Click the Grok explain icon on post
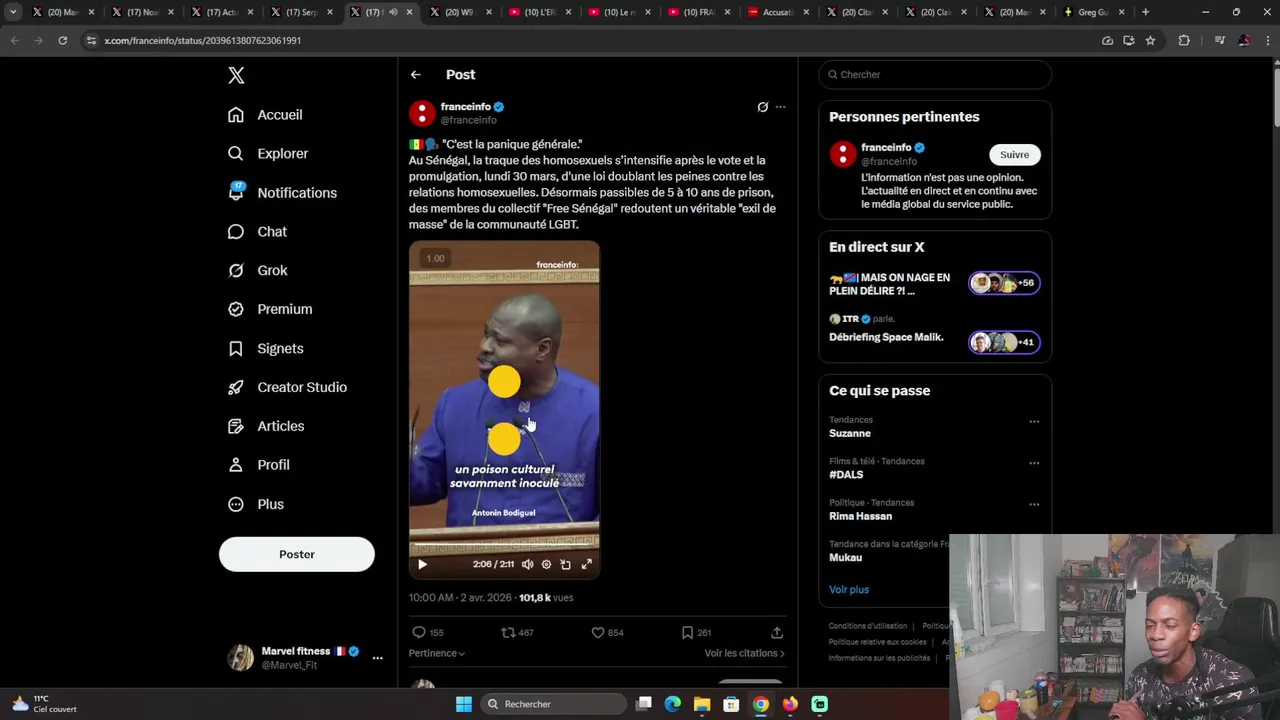Image resolution: width=1280 pixels, height=720 pixels. coord(762,107)
